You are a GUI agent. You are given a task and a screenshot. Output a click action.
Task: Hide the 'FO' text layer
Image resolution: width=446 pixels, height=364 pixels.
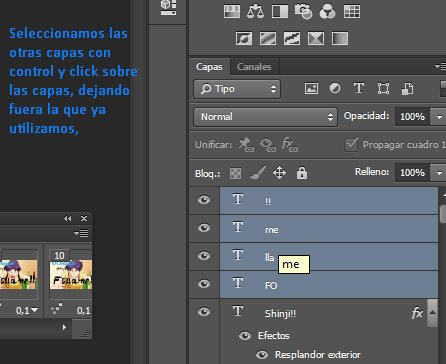click(204, 284)
